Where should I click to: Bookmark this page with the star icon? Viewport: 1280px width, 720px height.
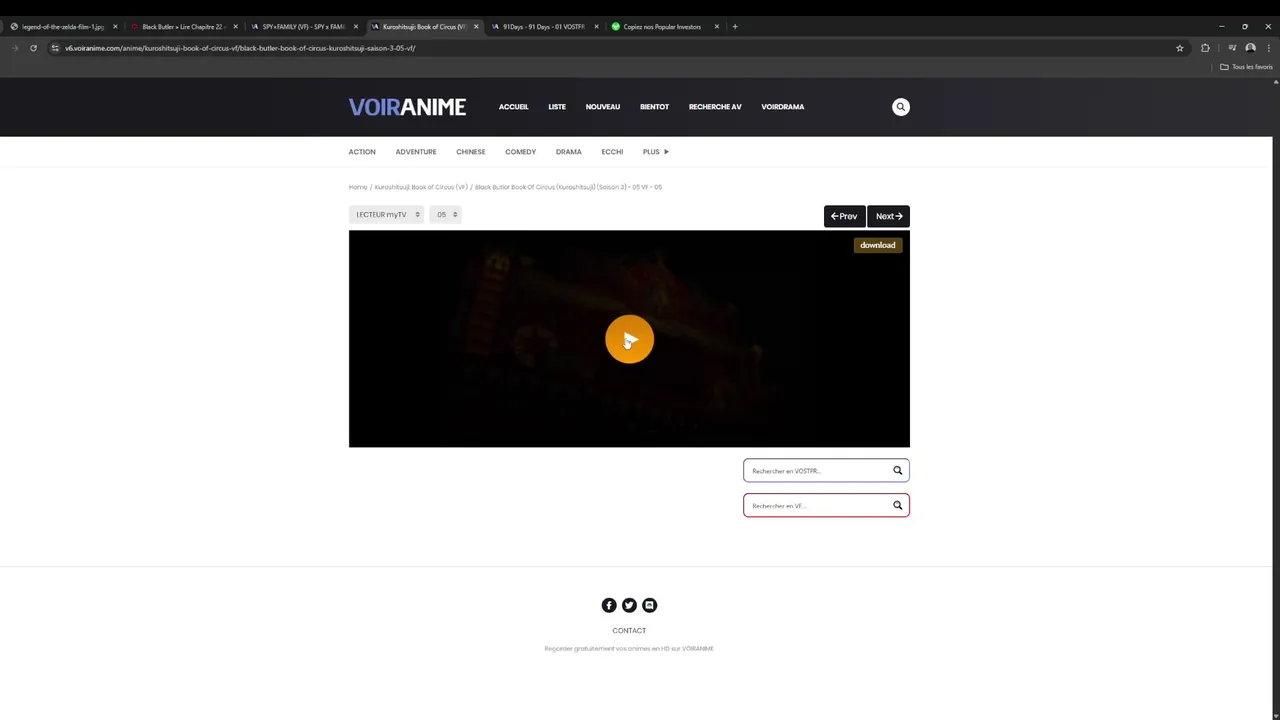pos(1180,48)
